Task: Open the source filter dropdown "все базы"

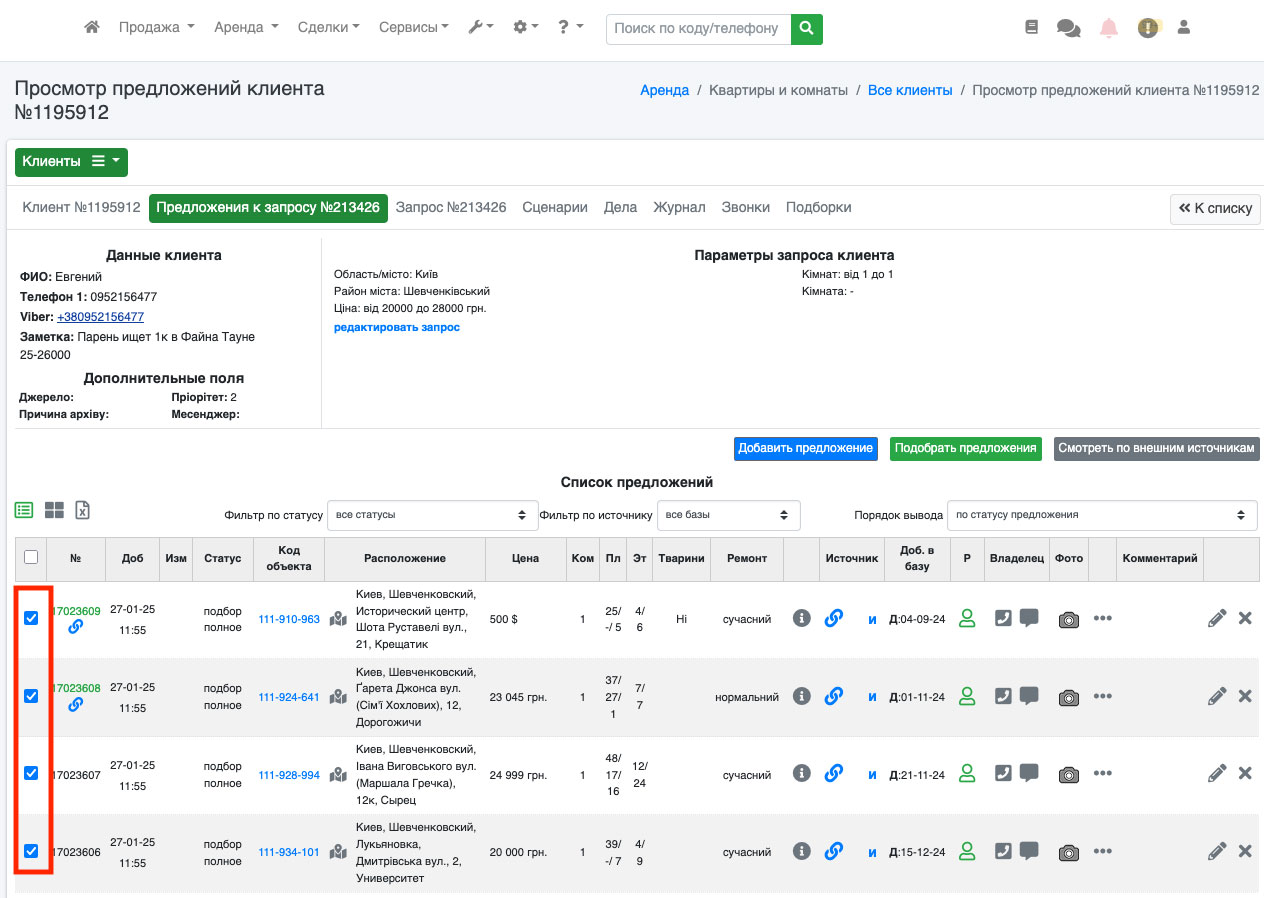Action: [728, 515]
